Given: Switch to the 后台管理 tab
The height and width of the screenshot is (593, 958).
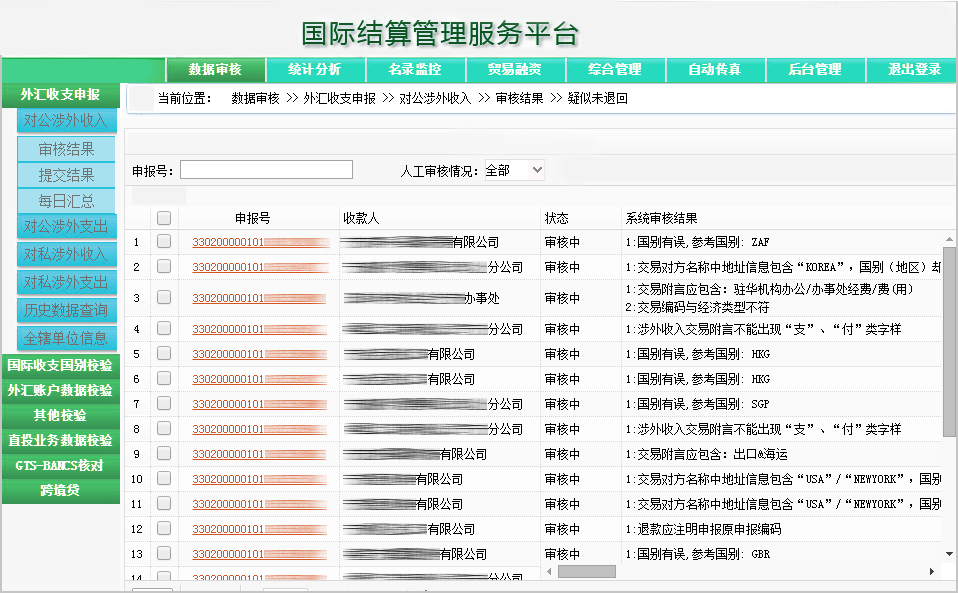Looking at the screenshot, I should (x=816, y=70).
